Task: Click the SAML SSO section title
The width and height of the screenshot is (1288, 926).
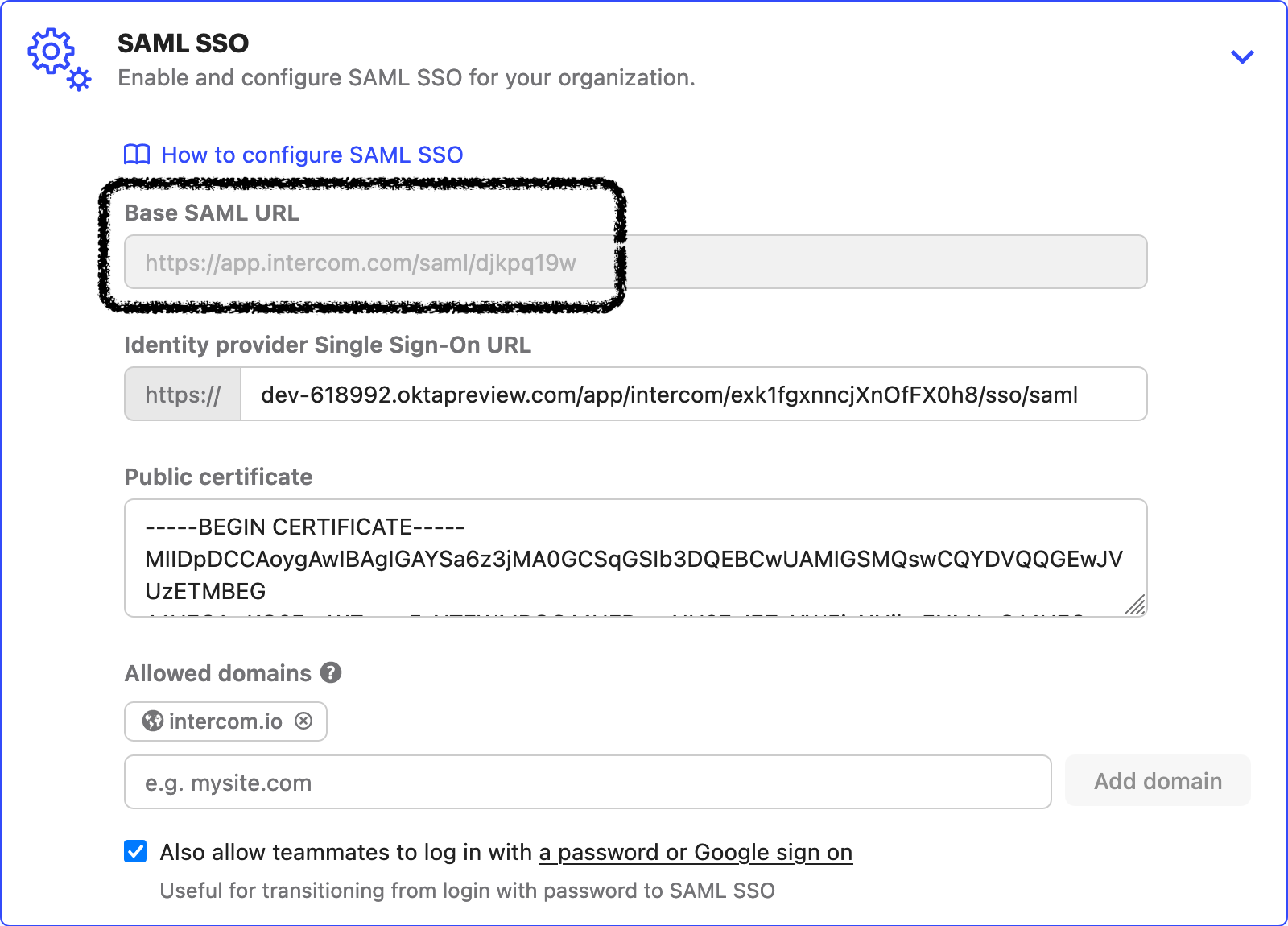Action: pos(184,43)
